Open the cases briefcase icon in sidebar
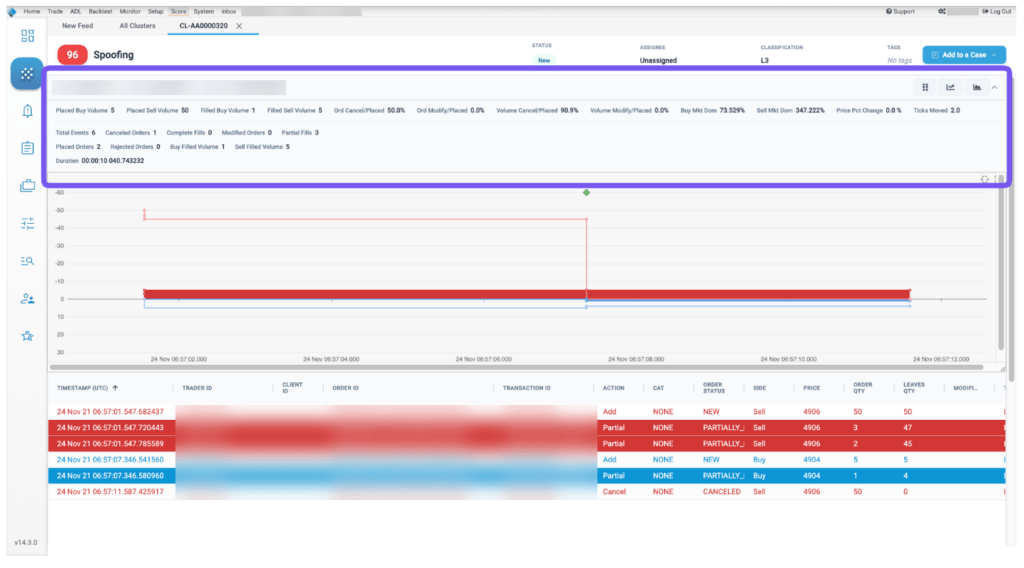The height and width of the screenshot is (568, 1024). click(27, 186)
